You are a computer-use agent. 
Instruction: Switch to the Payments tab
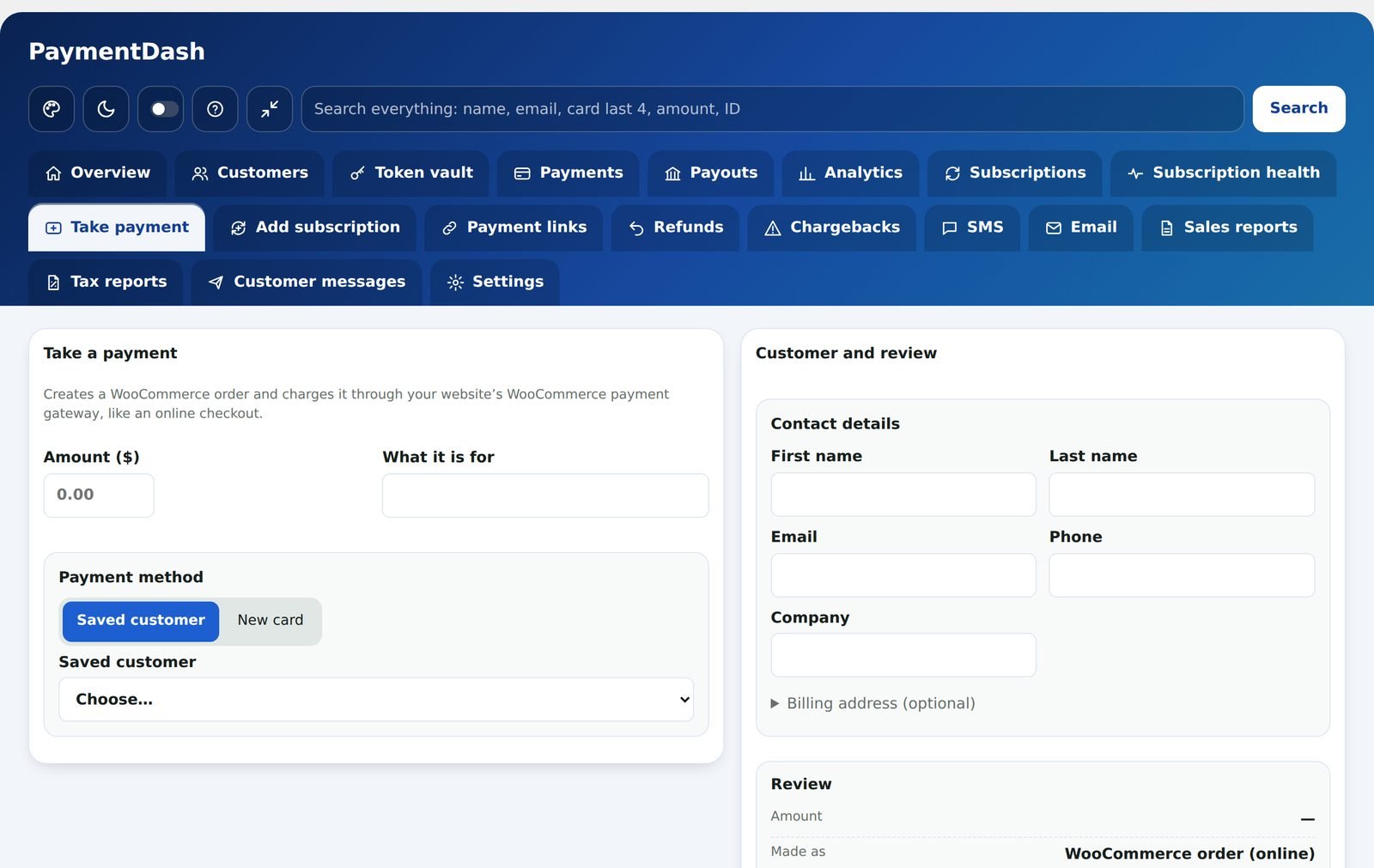[x=568, y=173]
